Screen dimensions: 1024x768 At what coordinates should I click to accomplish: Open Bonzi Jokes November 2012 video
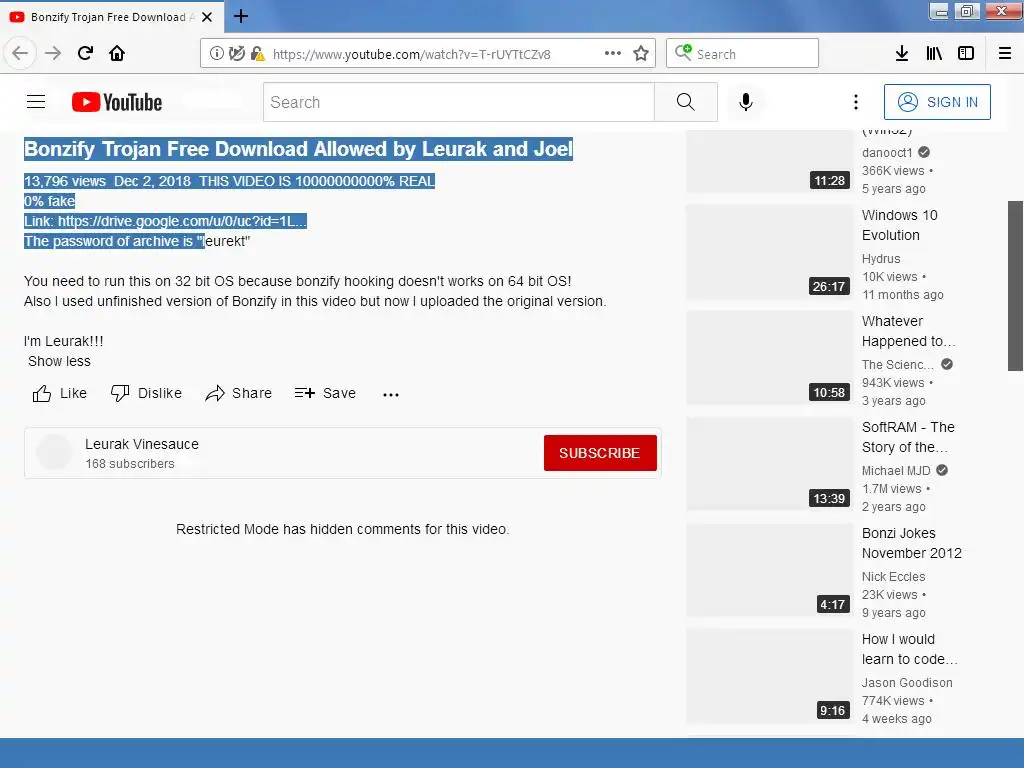click(x=912, y=543)
